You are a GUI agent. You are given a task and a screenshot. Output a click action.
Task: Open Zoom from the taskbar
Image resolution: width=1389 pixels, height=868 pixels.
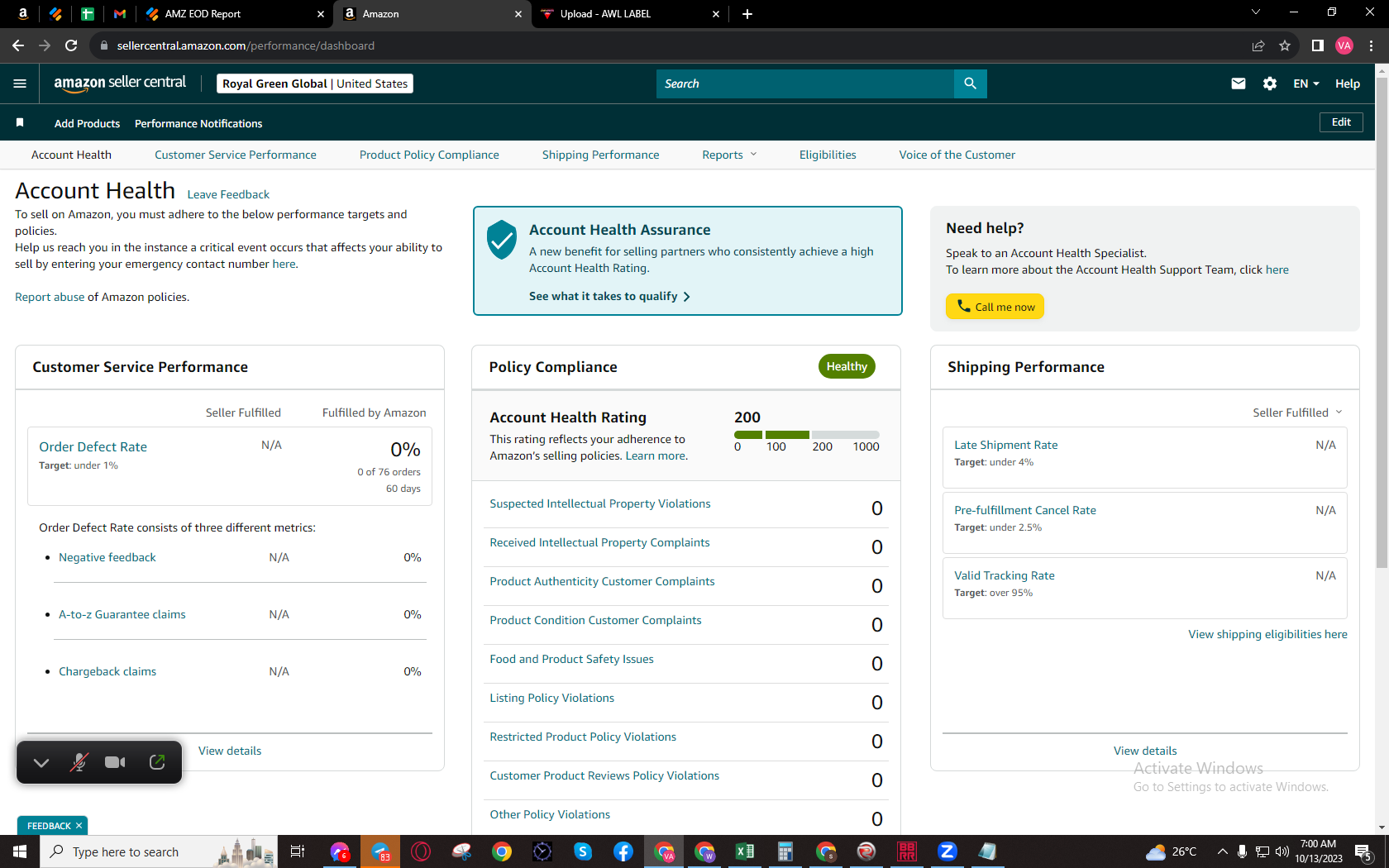tap(947, 851)
